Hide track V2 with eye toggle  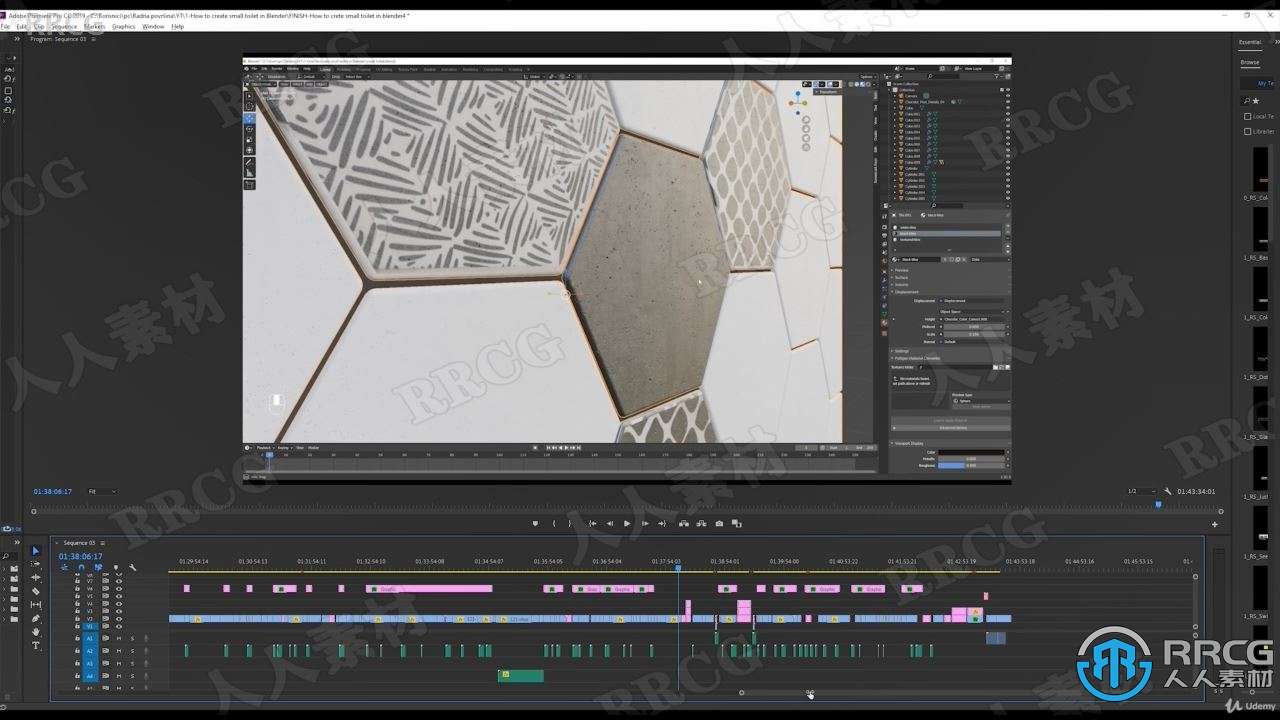click(118, 618)
